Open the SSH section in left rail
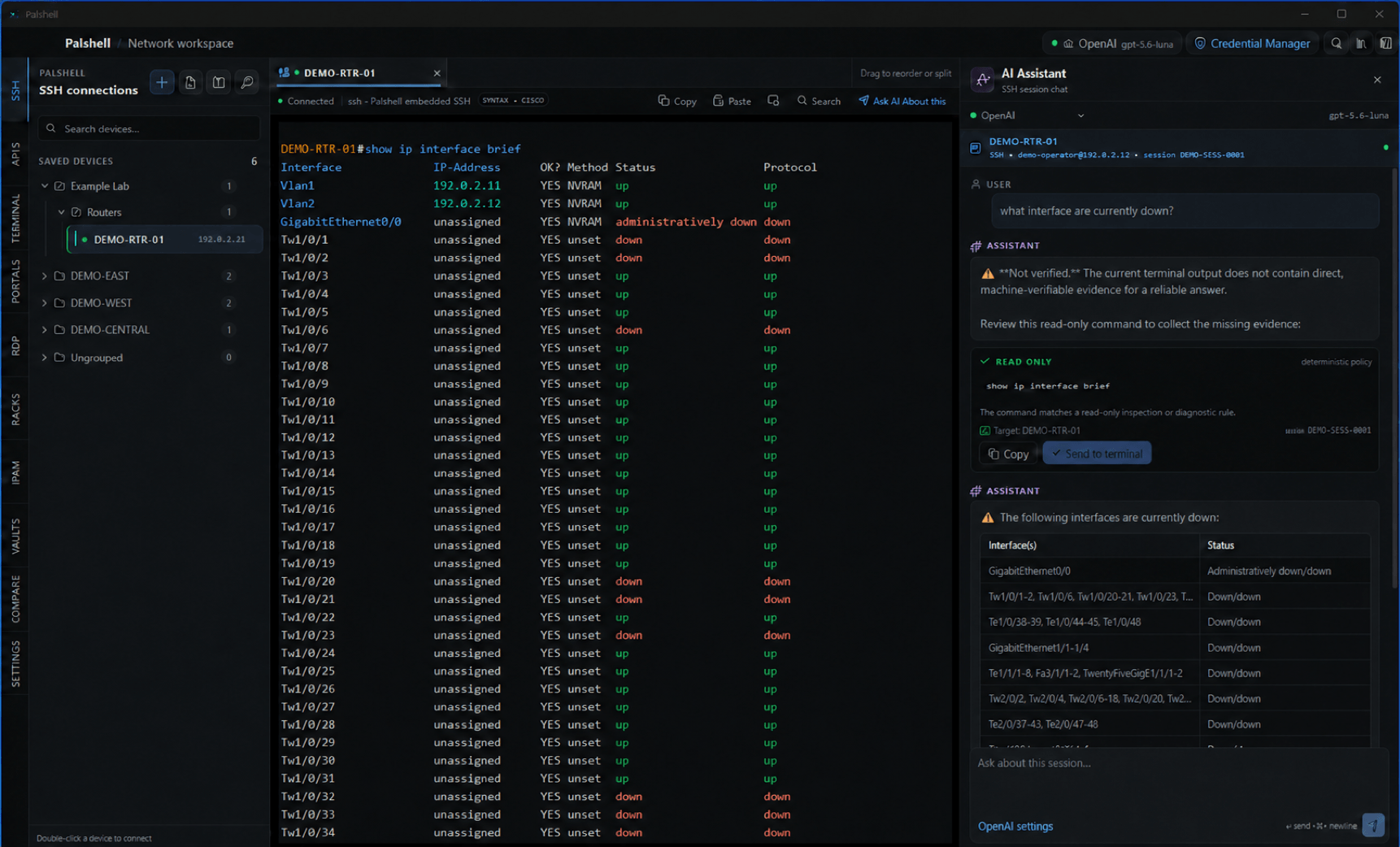Image resolution: width=1400 pixels, height=847 pixels. (x=15, y=90)
